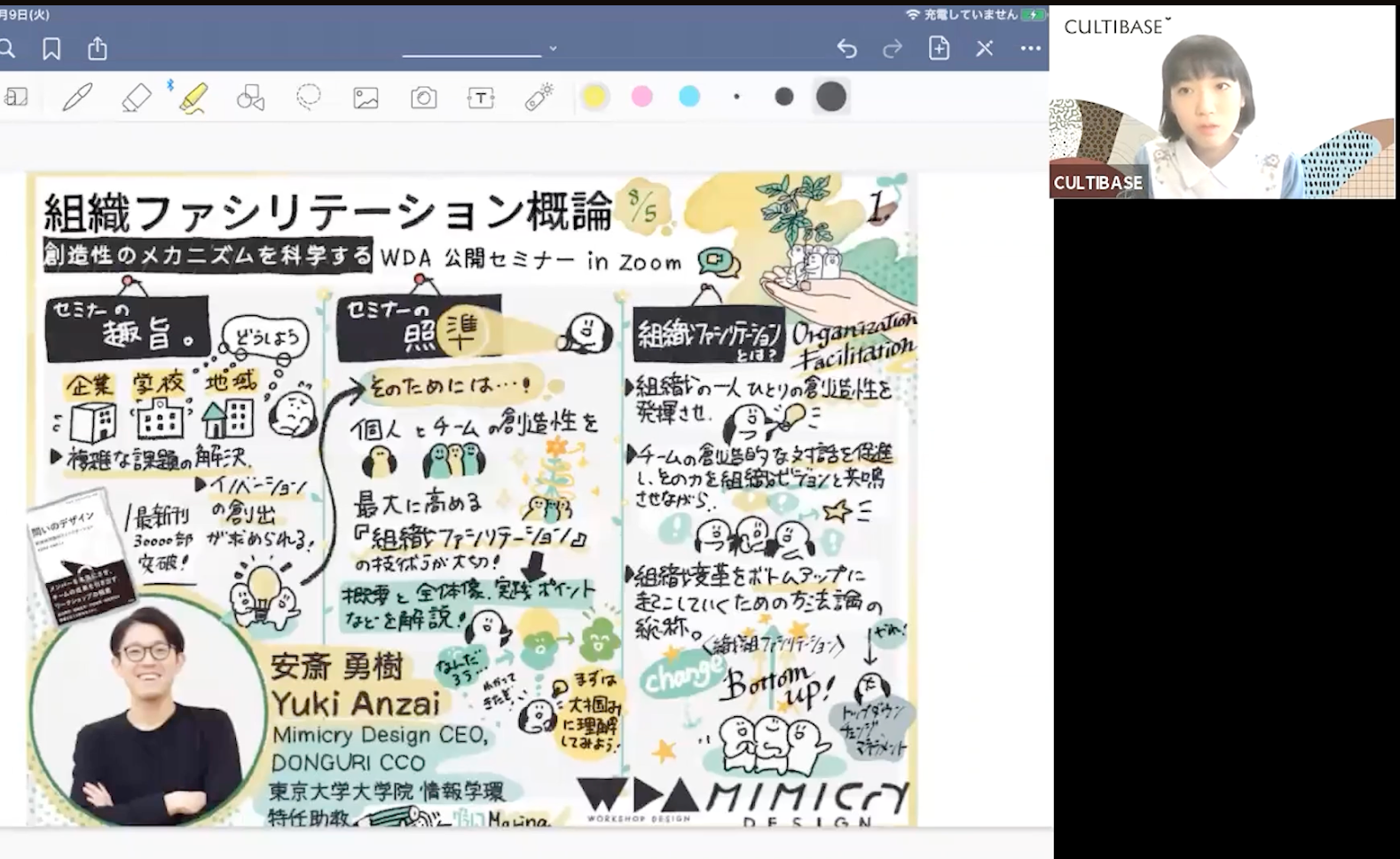The width and height of the screenshot is (1400, 859).
Task: Choose the pink highlighter color
Action: point(641,97)
